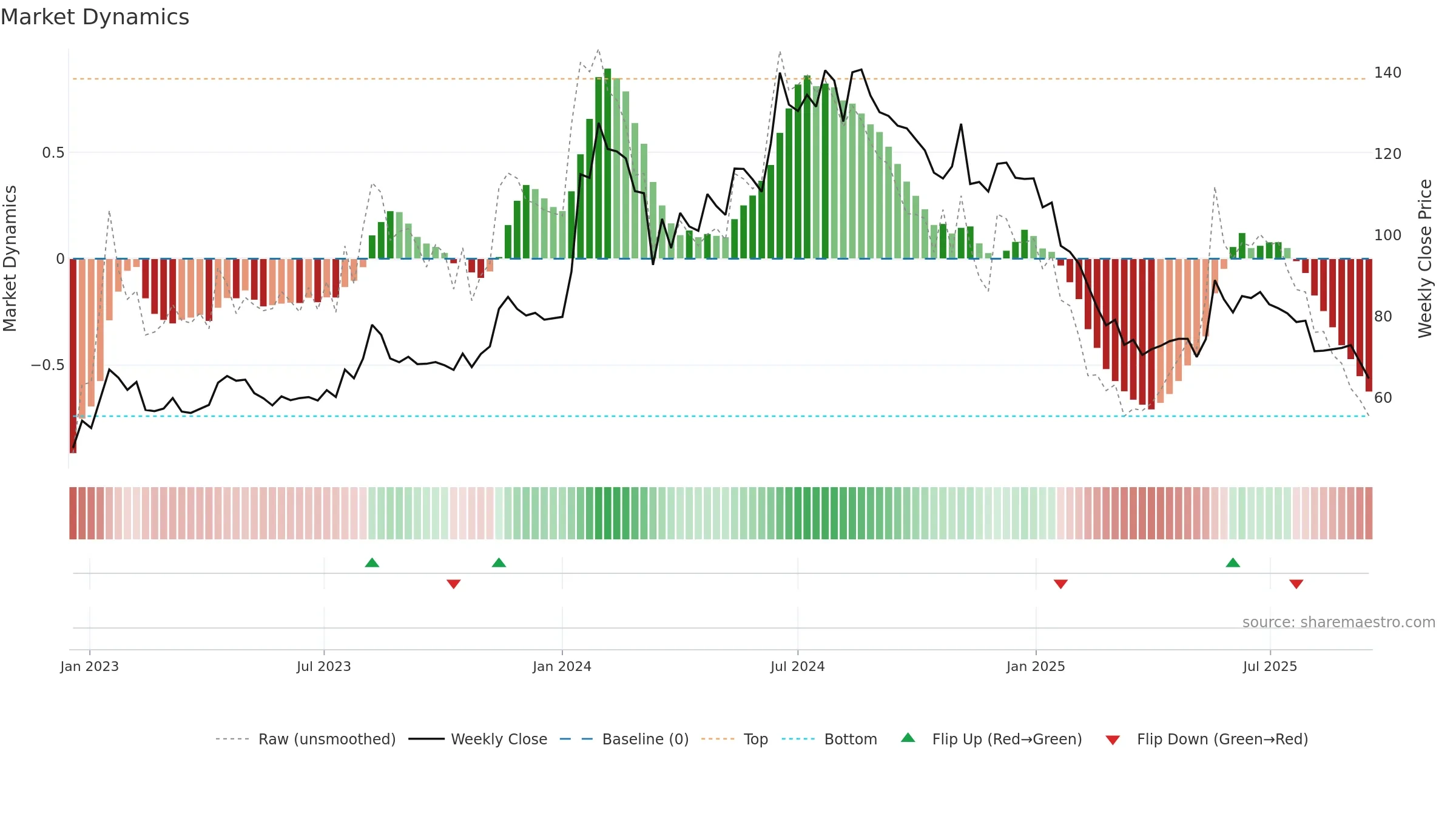Click the Market Dynamics chart title
Screen dimensions: 1456x819
click(95, 17)
